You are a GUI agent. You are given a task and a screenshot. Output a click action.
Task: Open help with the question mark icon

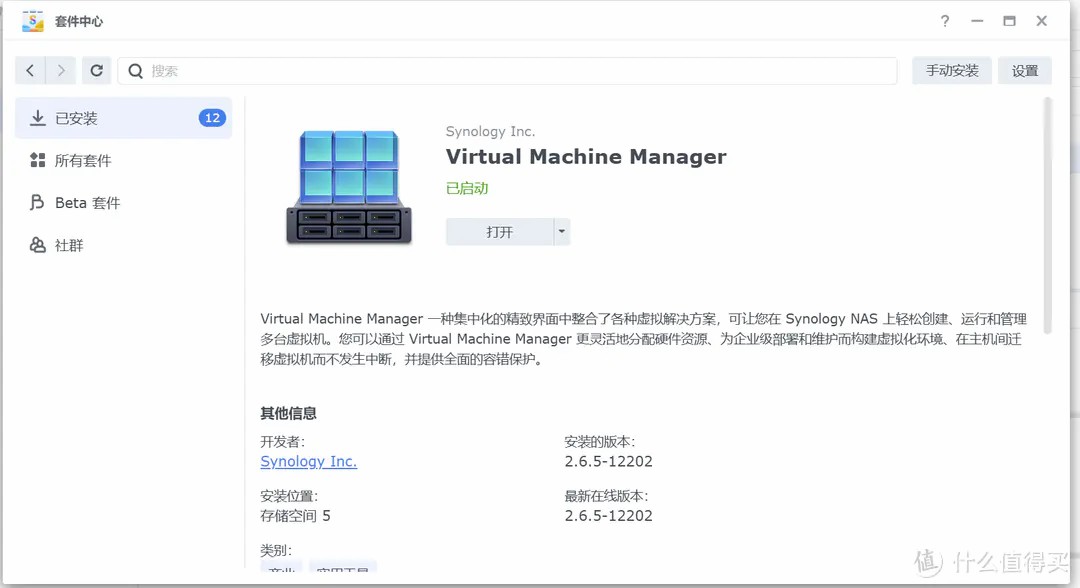pos(945,21)
